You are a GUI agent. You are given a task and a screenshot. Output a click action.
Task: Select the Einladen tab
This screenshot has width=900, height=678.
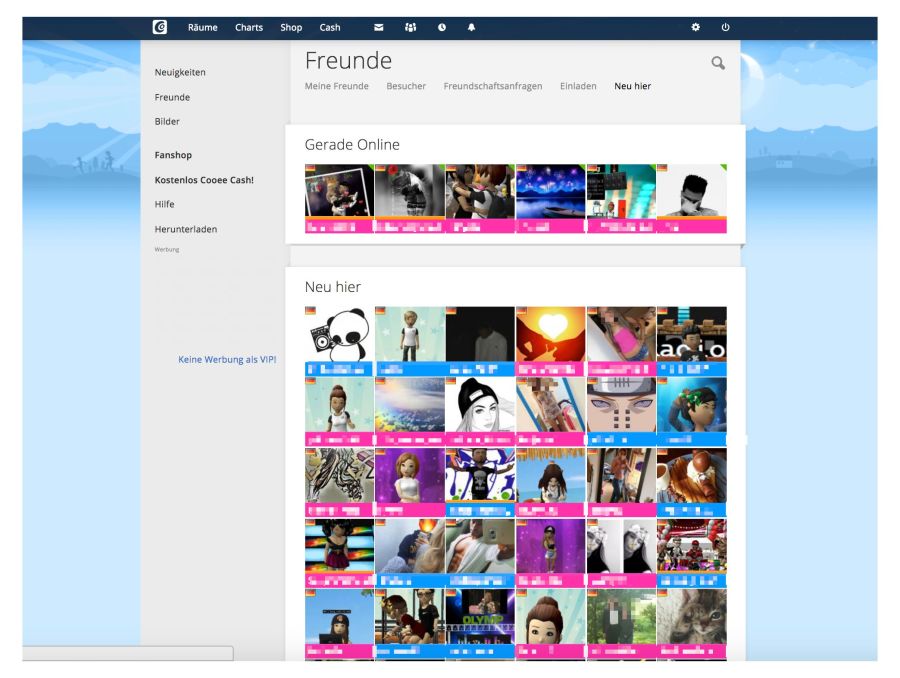578,86
